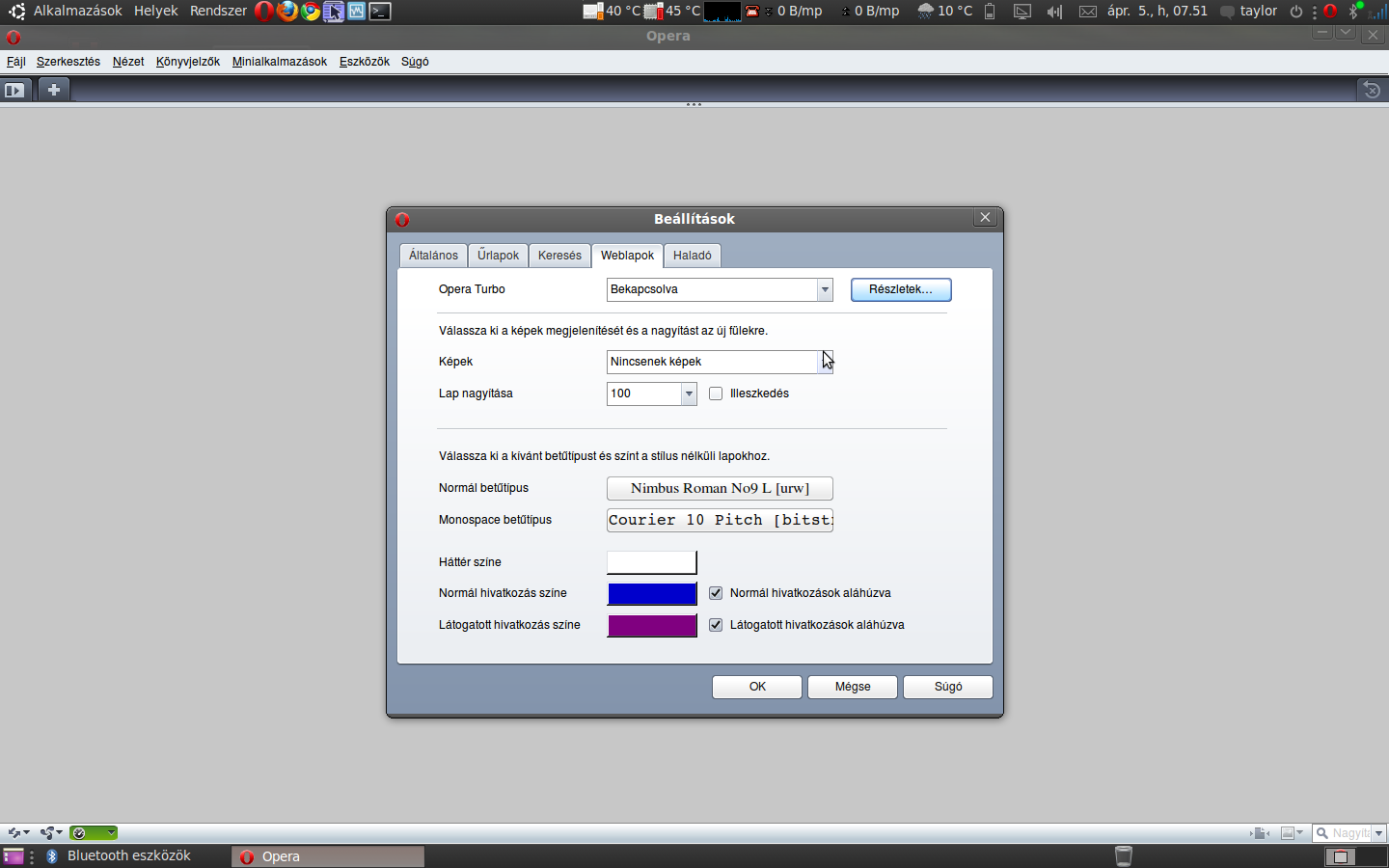Click the network signal strength icon
Viewport: 1389px width, 868px height.
pyautogui.click(x=1376, y=12)
